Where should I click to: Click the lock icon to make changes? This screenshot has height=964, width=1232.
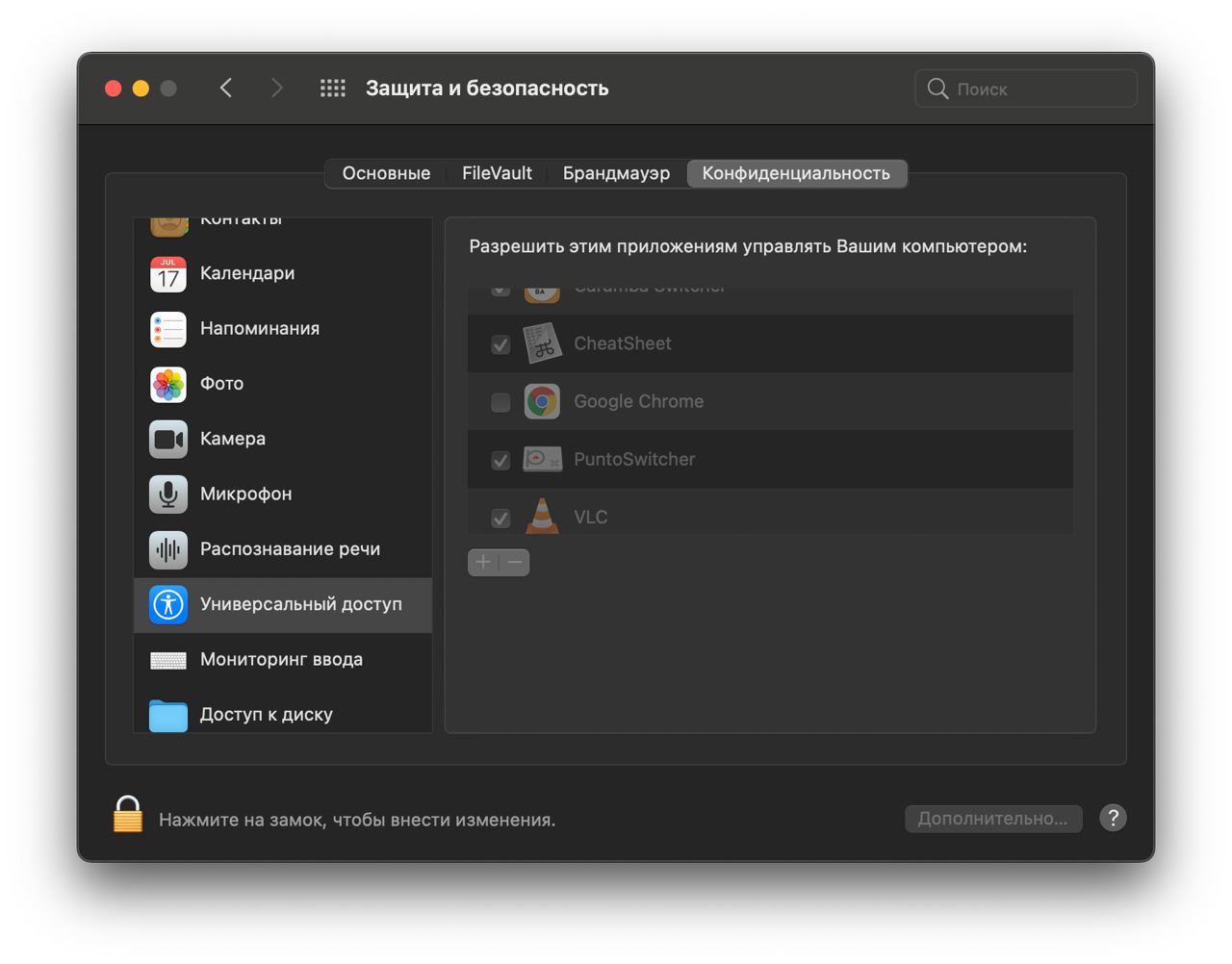[x=128, y=814]
